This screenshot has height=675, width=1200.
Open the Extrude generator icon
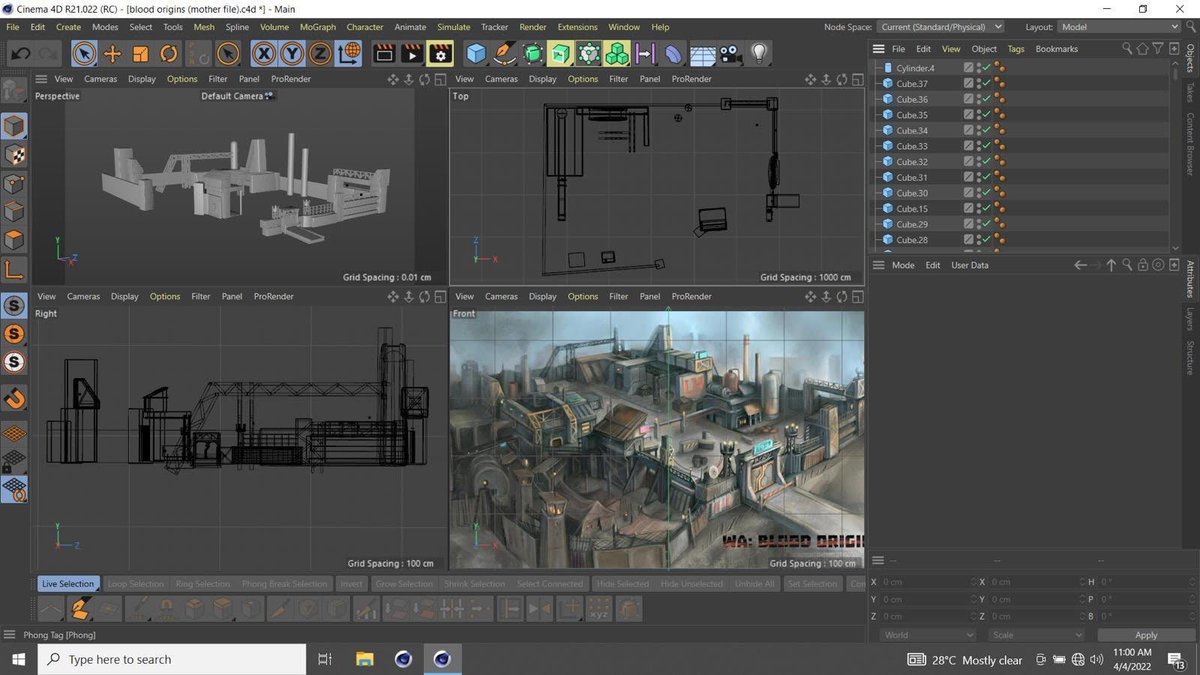(561, 53)
